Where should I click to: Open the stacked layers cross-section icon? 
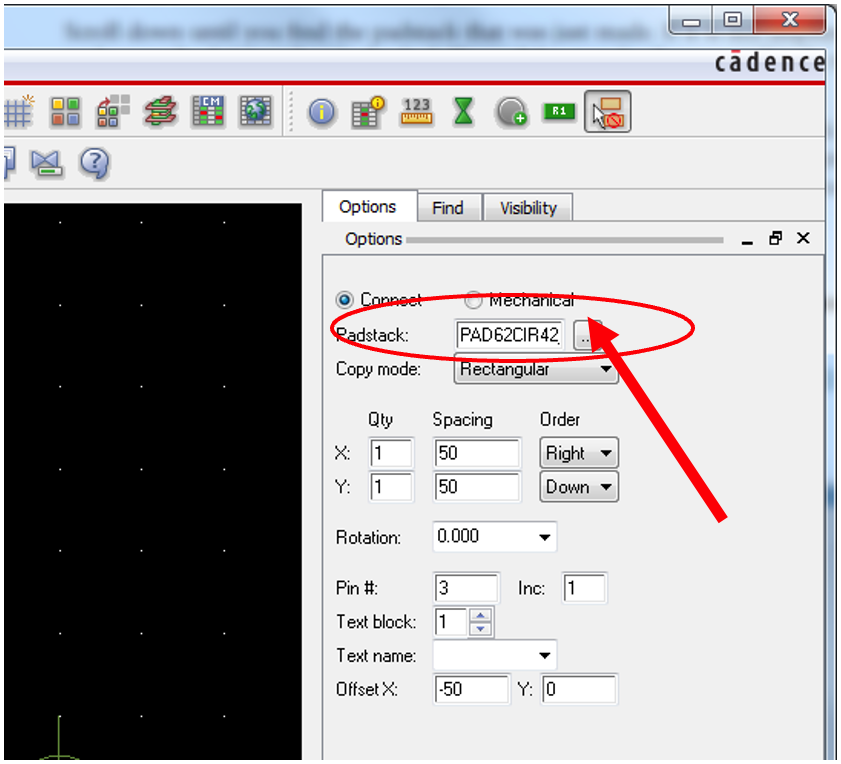(x=160, y=112)
